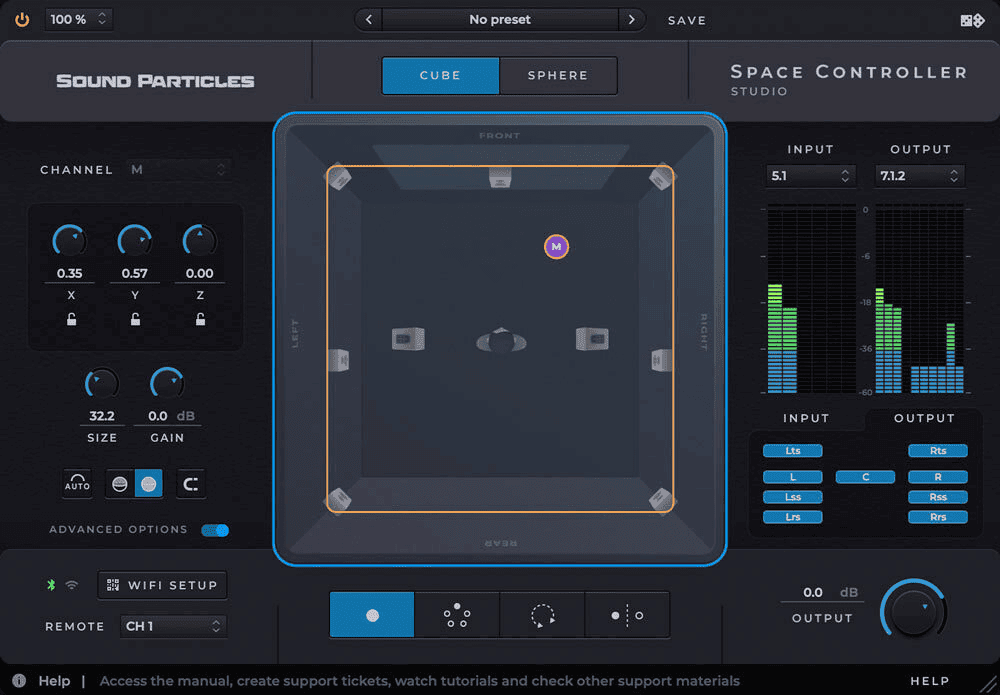The image size is (1000, 695).
Task: Lock the X coordinate padlock
Action: point(69,320)
